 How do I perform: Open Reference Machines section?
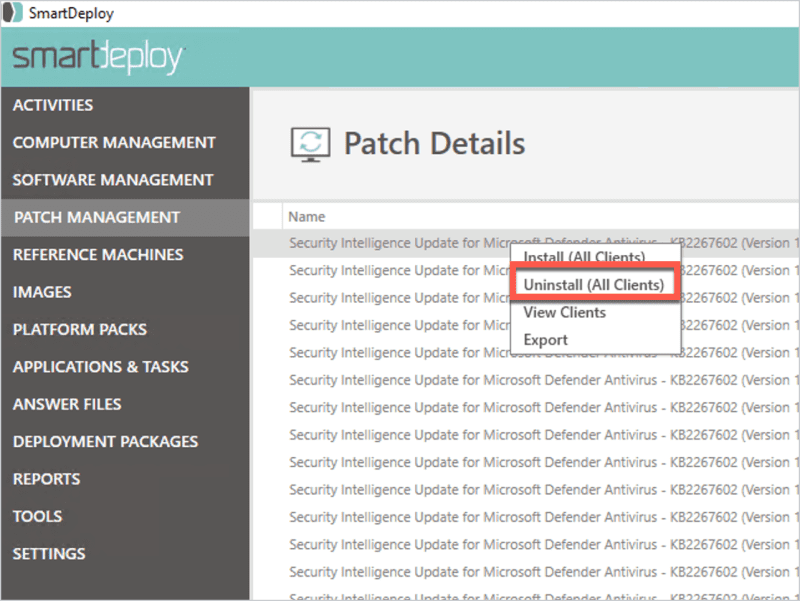point(98,255)
